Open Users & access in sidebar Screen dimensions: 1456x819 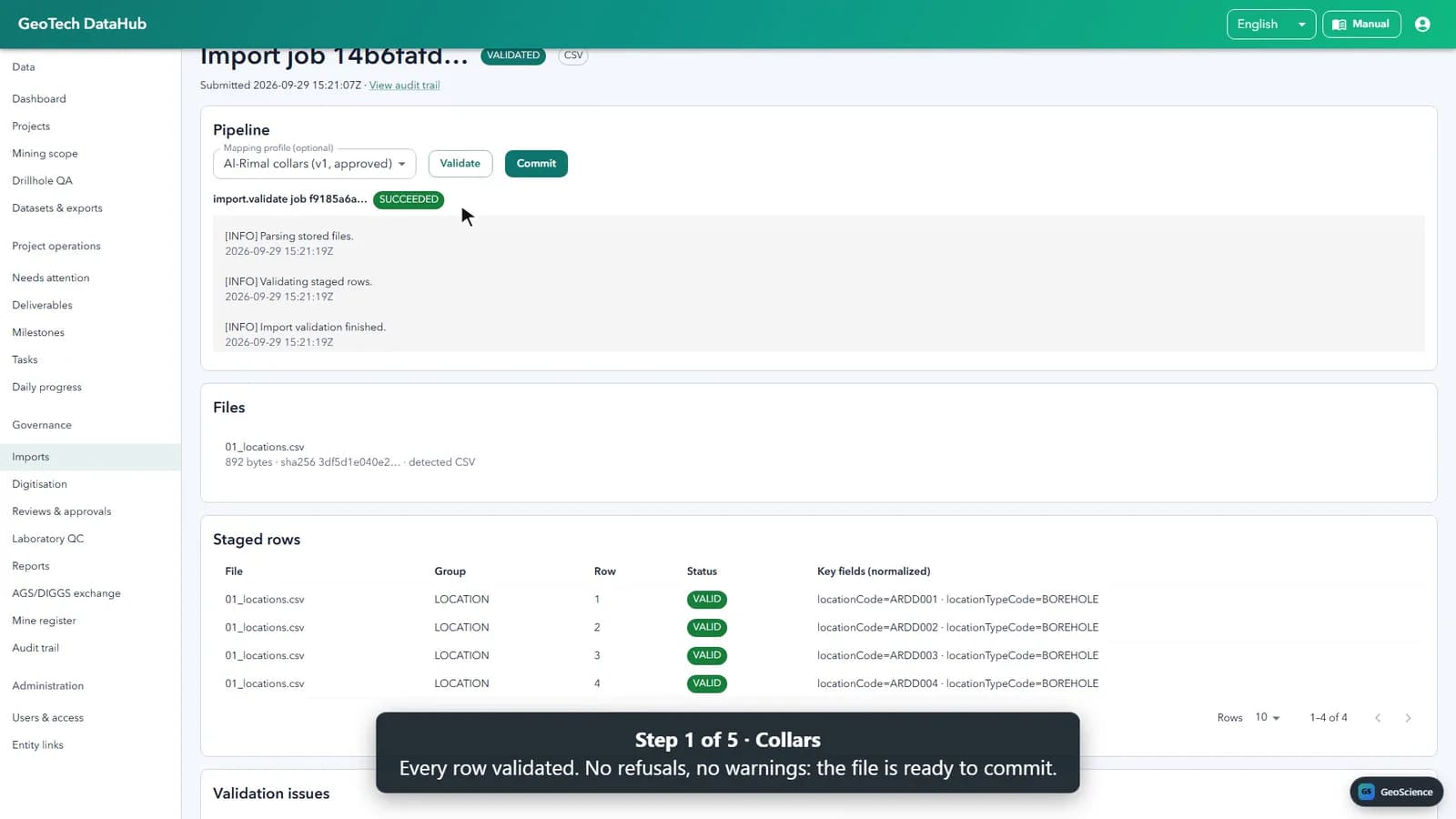click(x=47, y=718)
